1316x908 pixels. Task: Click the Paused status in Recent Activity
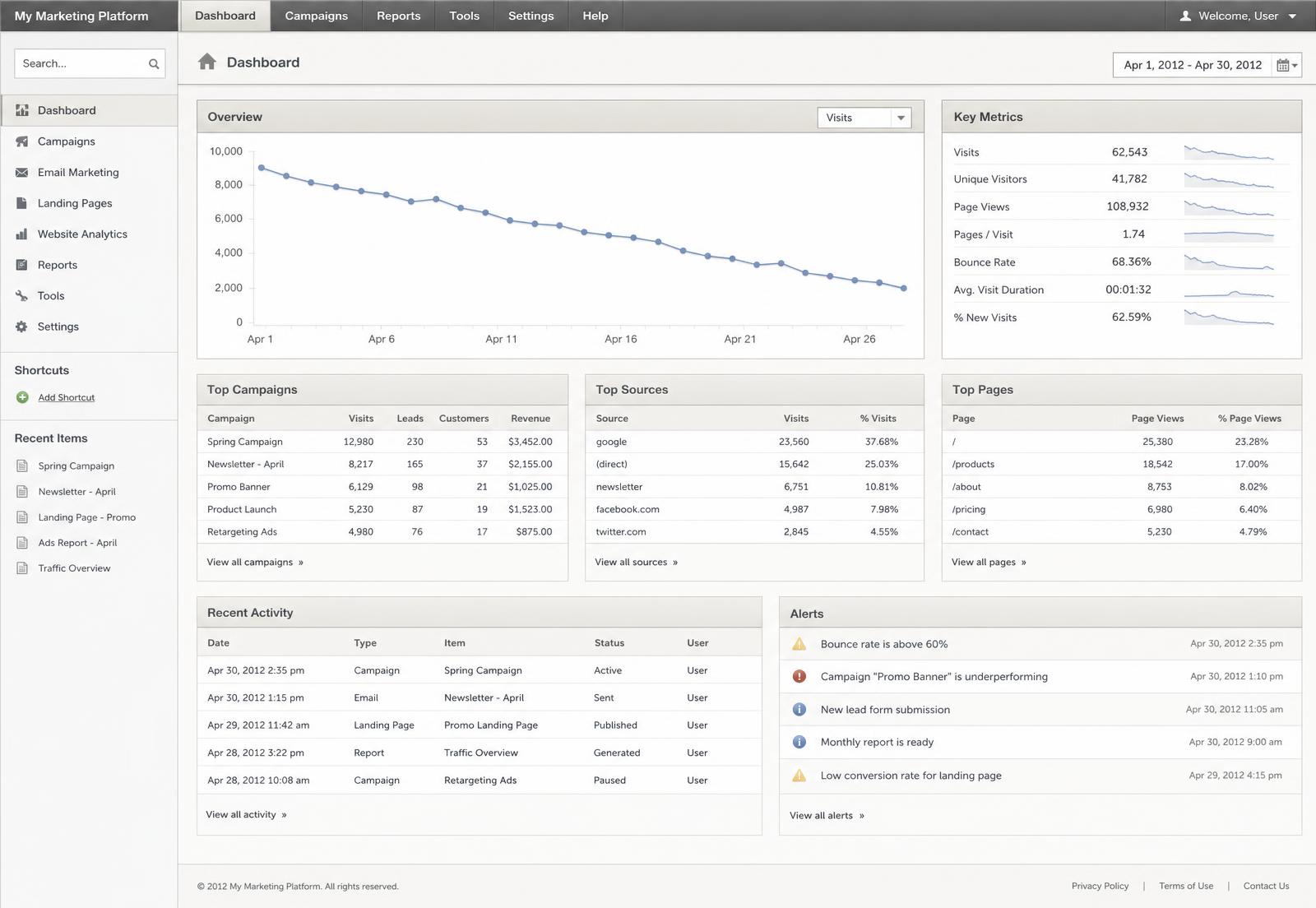point(609,781)
